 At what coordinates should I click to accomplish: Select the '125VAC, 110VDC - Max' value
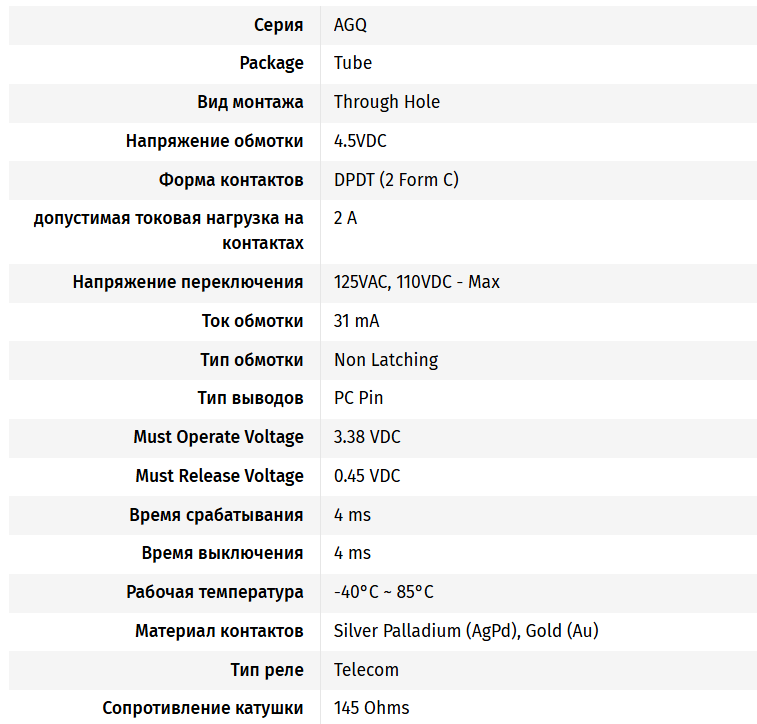tap(417, 282)
